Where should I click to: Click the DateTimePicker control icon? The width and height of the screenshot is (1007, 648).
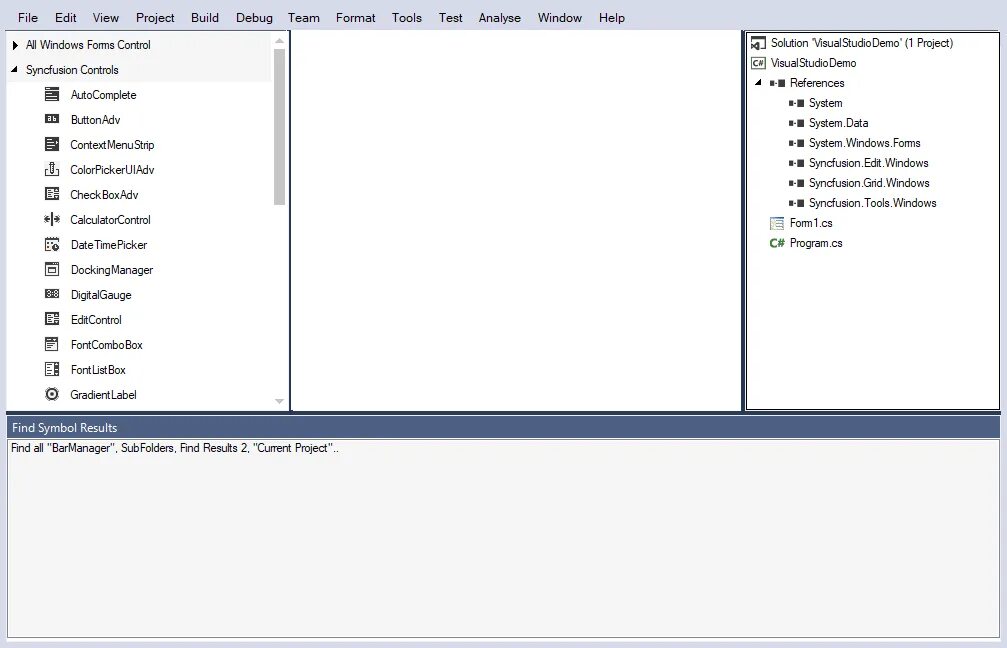click(52, 244)
